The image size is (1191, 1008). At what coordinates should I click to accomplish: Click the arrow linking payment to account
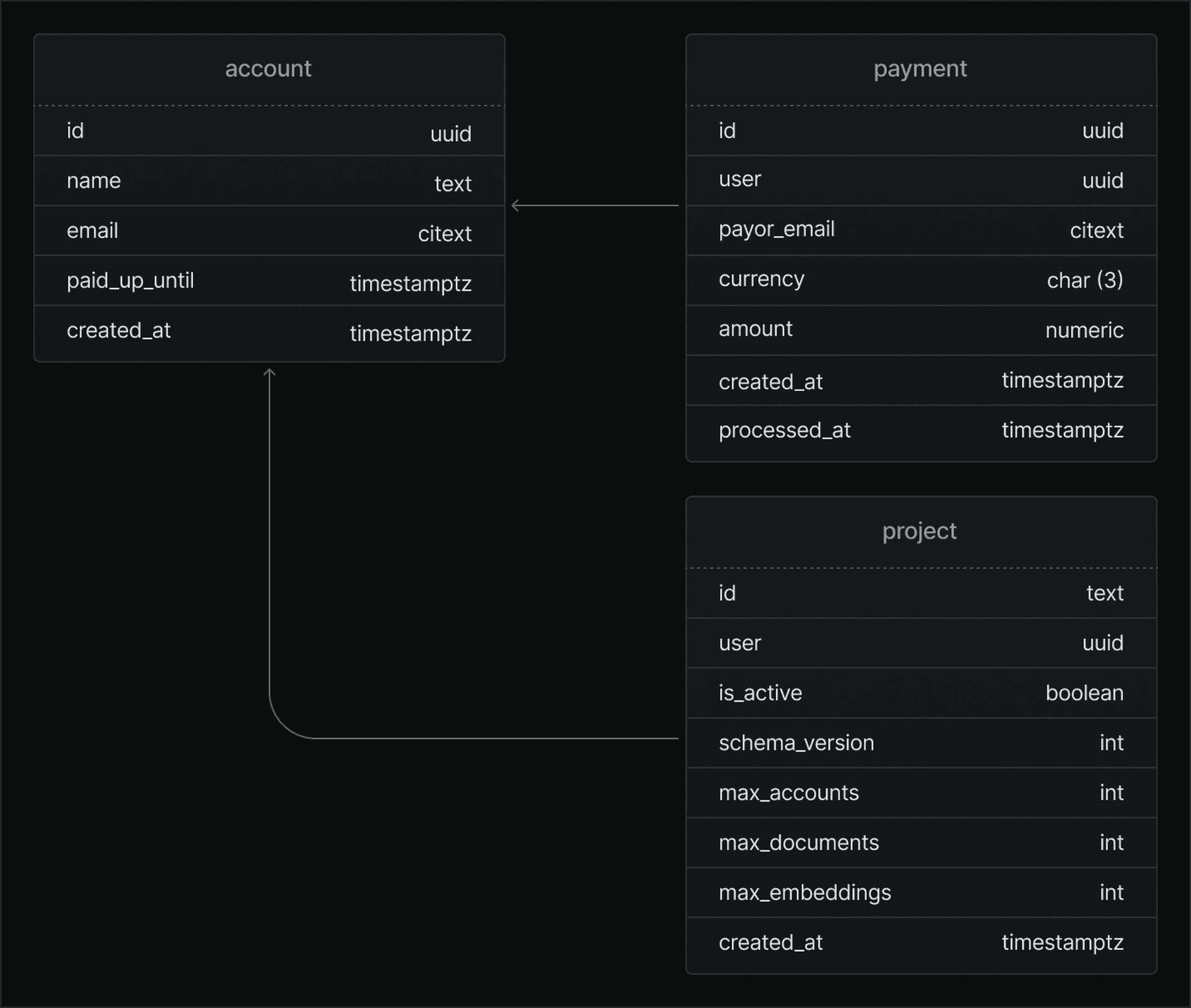coord(595,205)
